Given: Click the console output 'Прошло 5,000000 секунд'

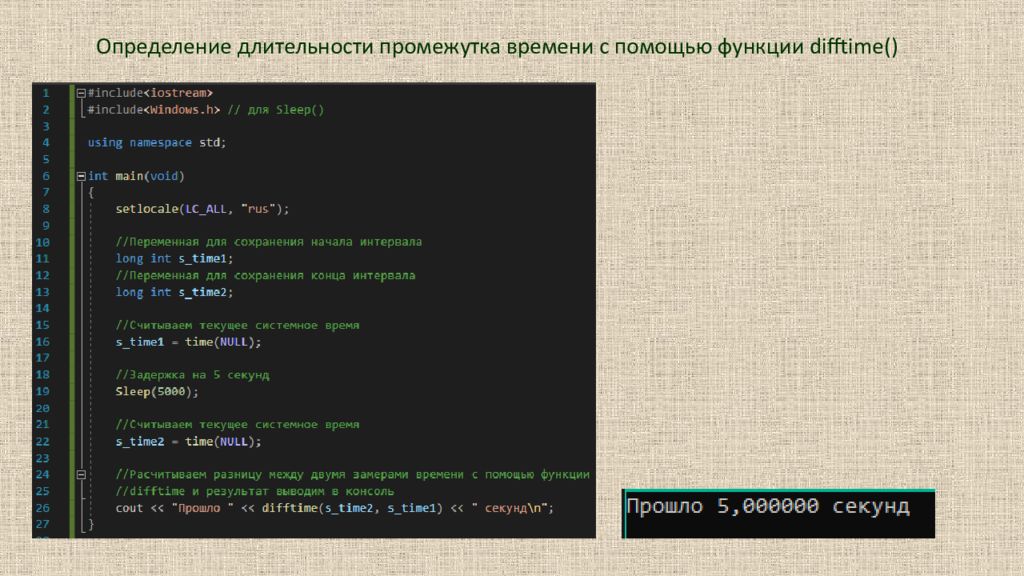Looking at the screenshot, I should pos(768,507).
